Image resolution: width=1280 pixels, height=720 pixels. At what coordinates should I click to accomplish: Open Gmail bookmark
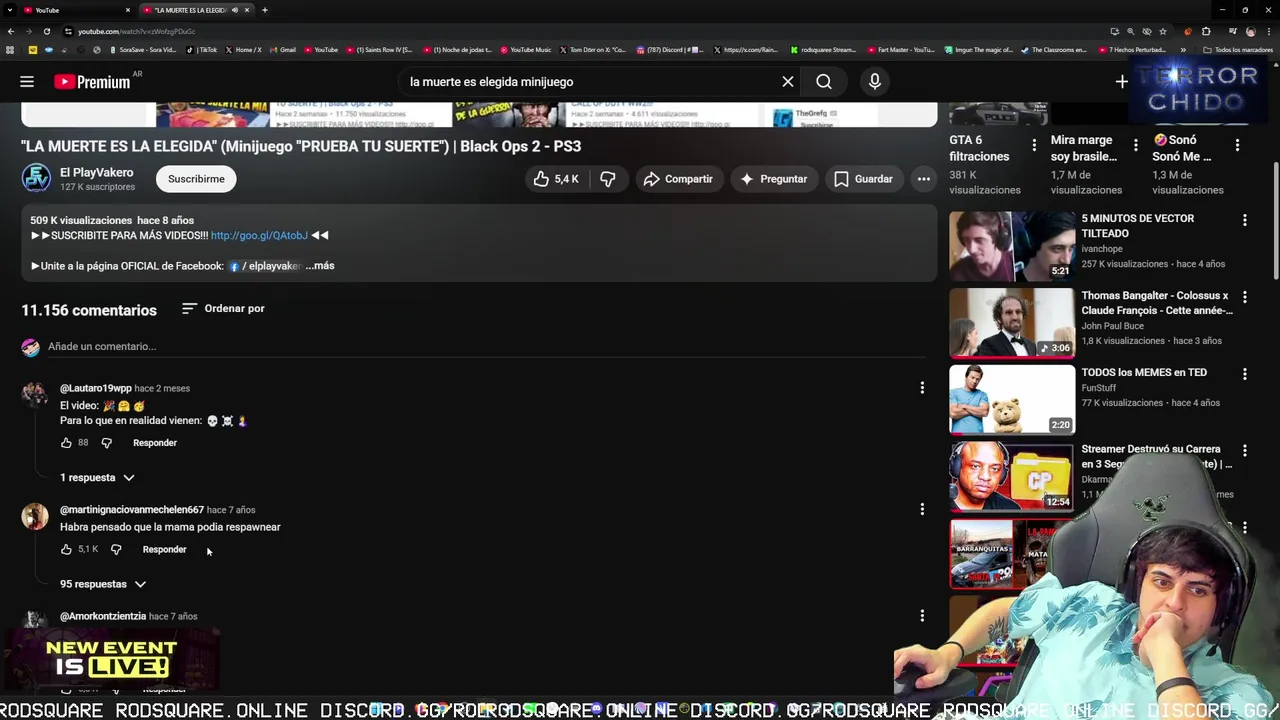coord(283,49)
